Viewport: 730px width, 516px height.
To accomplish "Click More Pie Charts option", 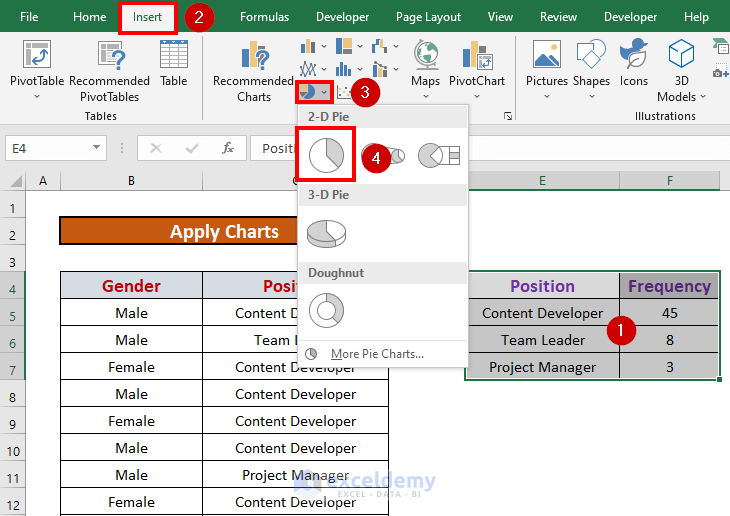I will coord(376,354).
